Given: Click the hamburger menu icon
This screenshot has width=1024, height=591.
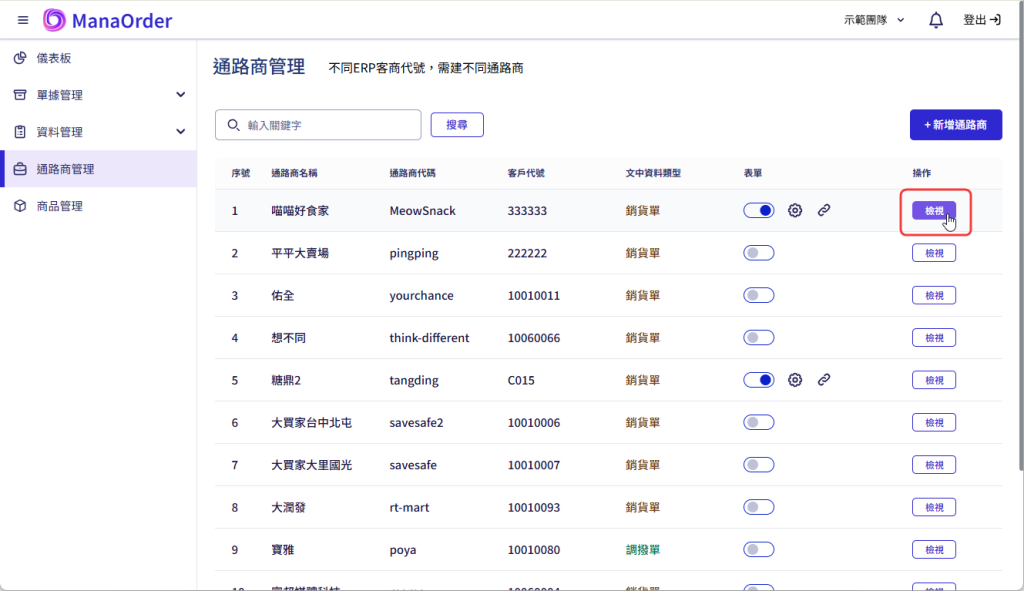Looking at the screenshot, I should coord(23,20).
